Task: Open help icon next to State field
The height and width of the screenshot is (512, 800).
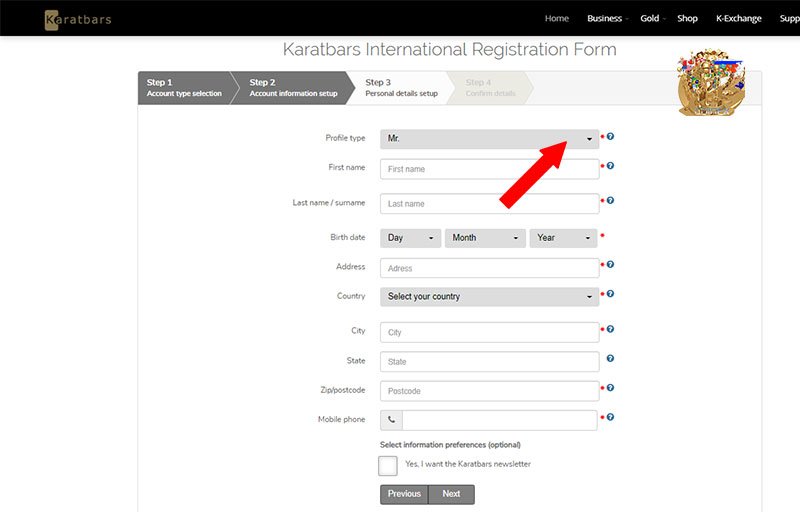Action: 610,359
